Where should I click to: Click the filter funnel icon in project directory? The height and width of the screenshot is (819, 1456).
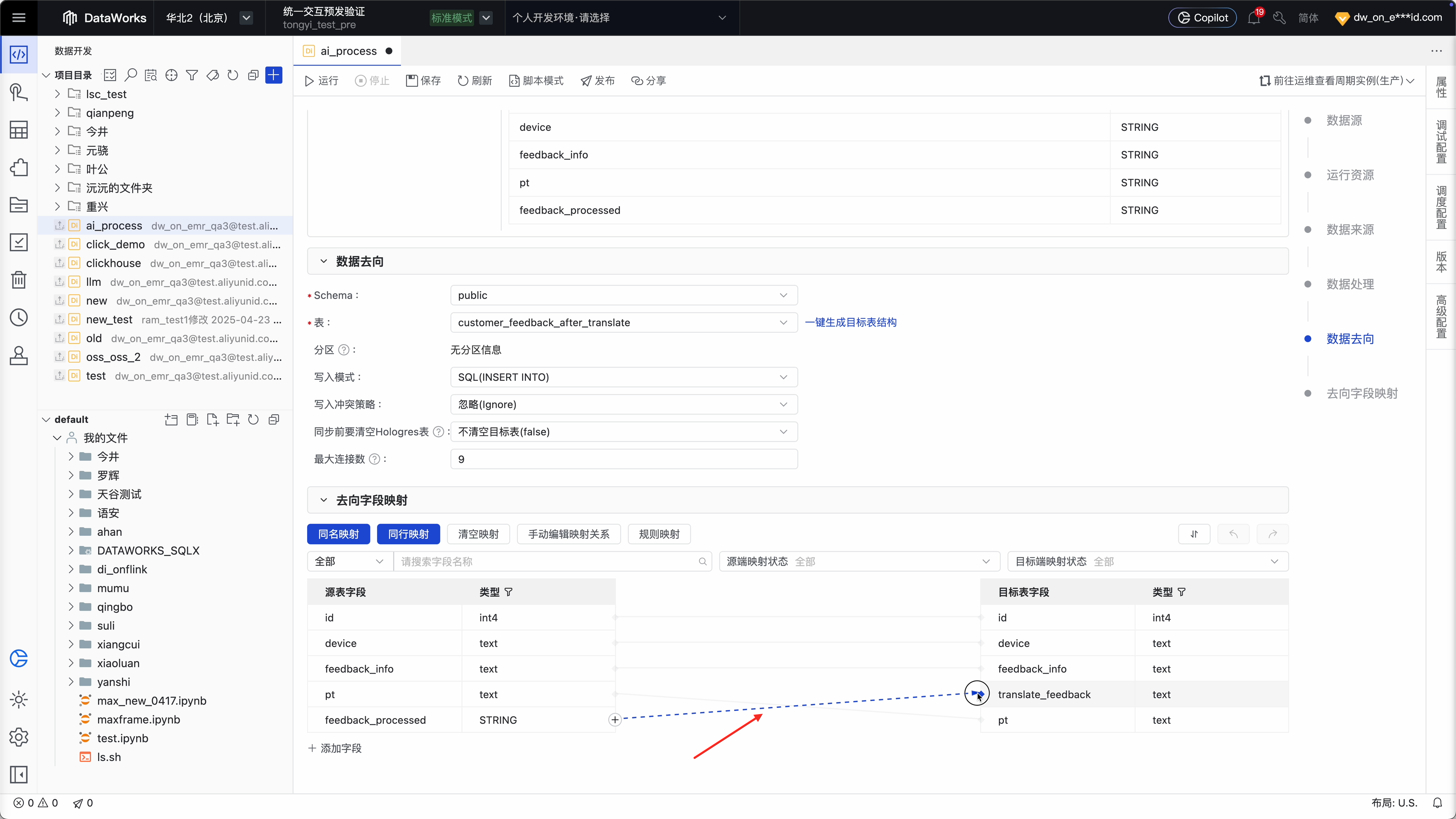pyautogui.click(x=192, y=75)
